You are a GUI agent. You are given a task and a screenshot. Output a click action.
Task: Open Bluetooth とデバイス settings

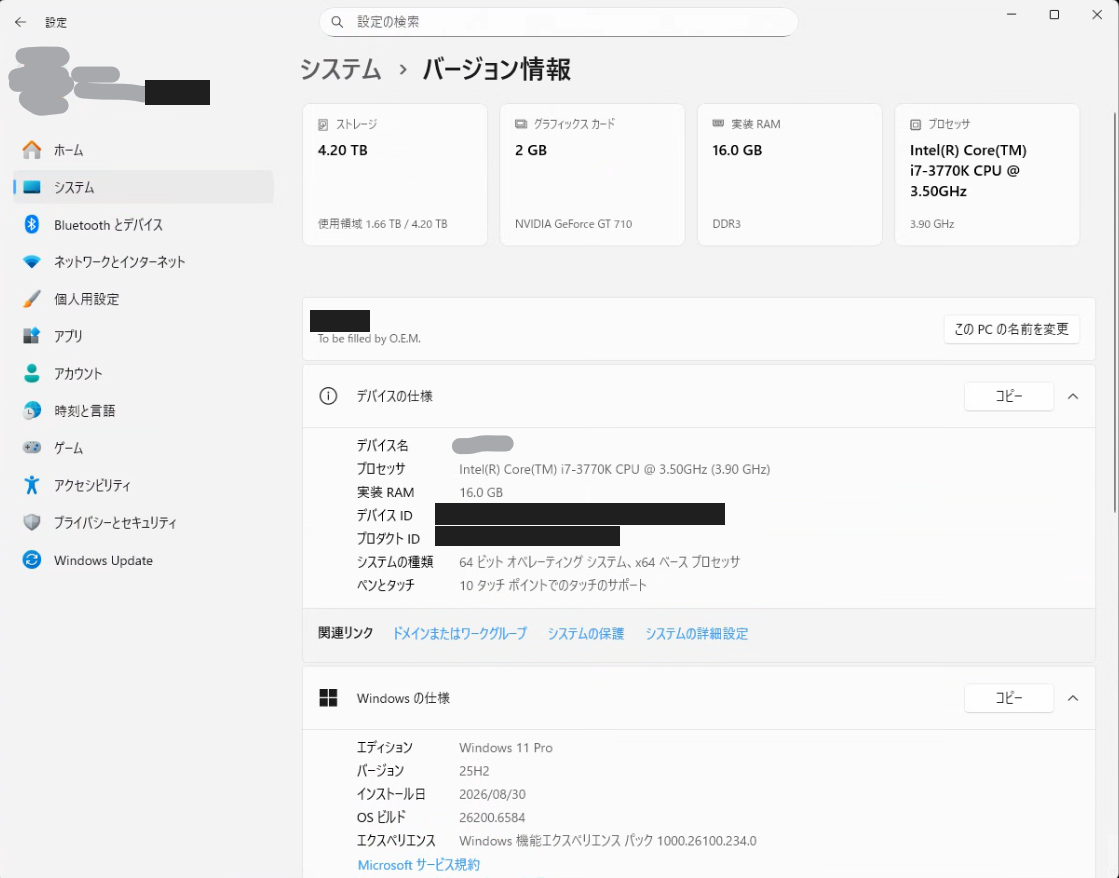[x=143, y=224]
